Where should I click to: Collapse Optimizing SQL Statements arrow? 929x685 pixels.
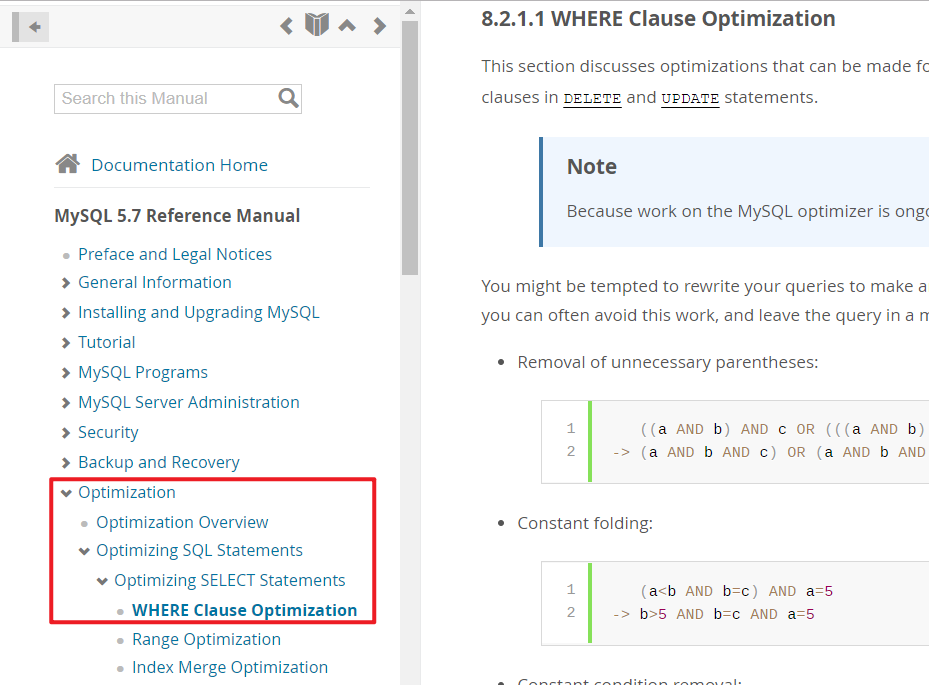[84, 551]
